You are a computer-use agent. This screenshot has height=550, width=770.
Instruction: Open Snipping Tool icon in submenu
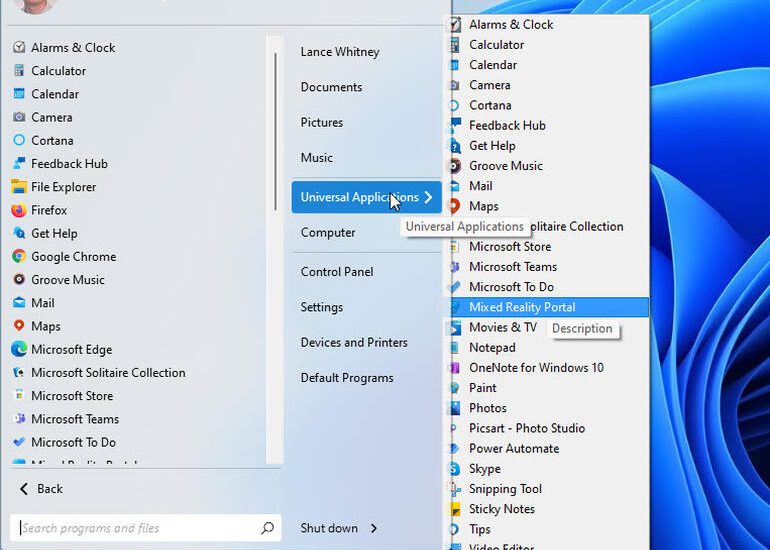coord(454,489)
